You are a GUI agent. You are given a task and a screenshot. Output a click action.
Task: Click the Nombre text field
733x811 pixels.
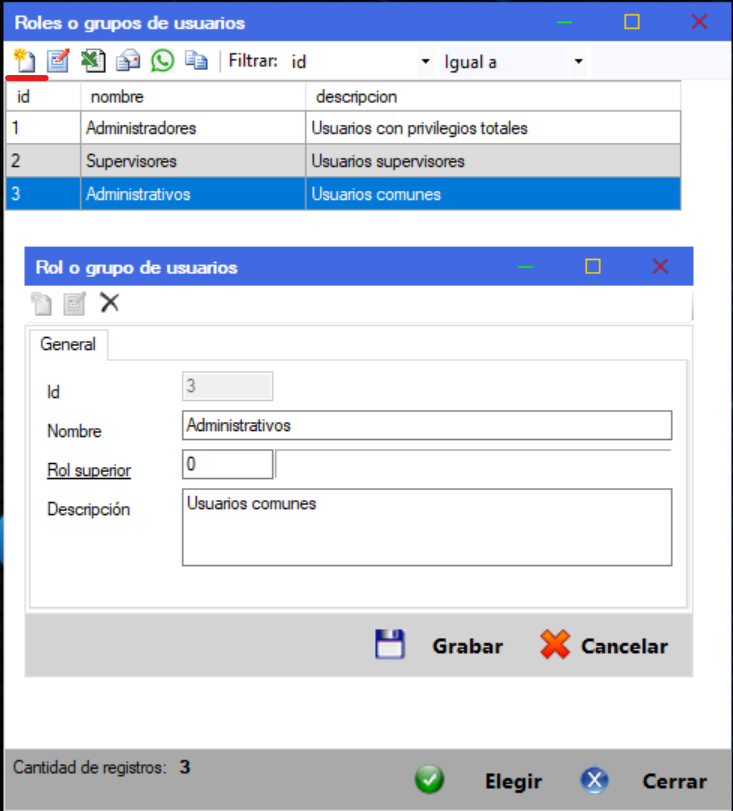(x=427, y=426)
